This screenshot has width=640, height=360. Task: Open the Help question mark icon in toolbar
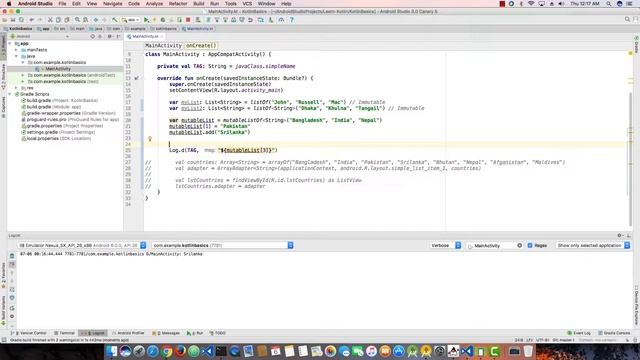click(292, 20)
